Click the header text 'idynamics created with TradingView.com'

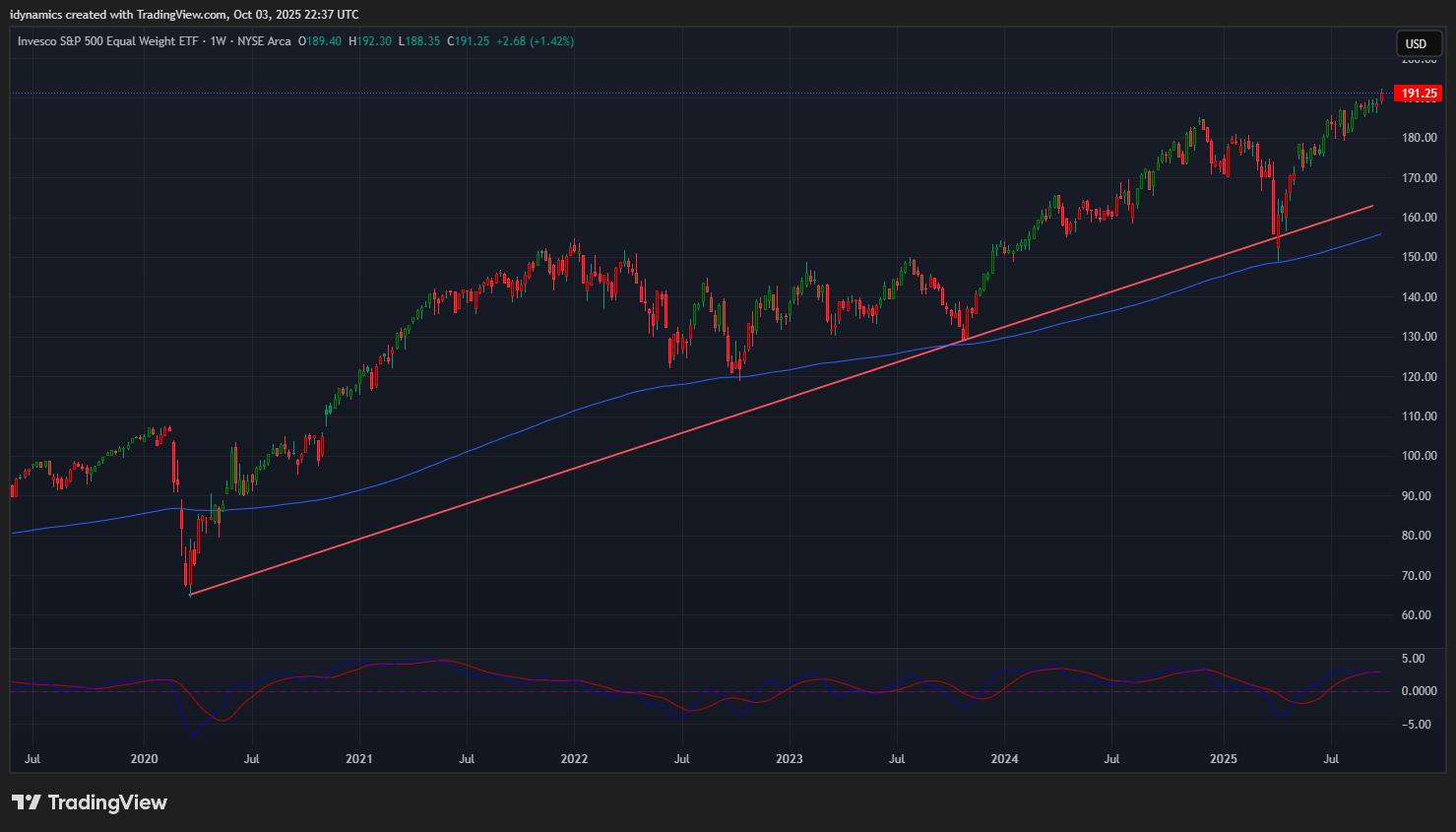click(118, 15)
